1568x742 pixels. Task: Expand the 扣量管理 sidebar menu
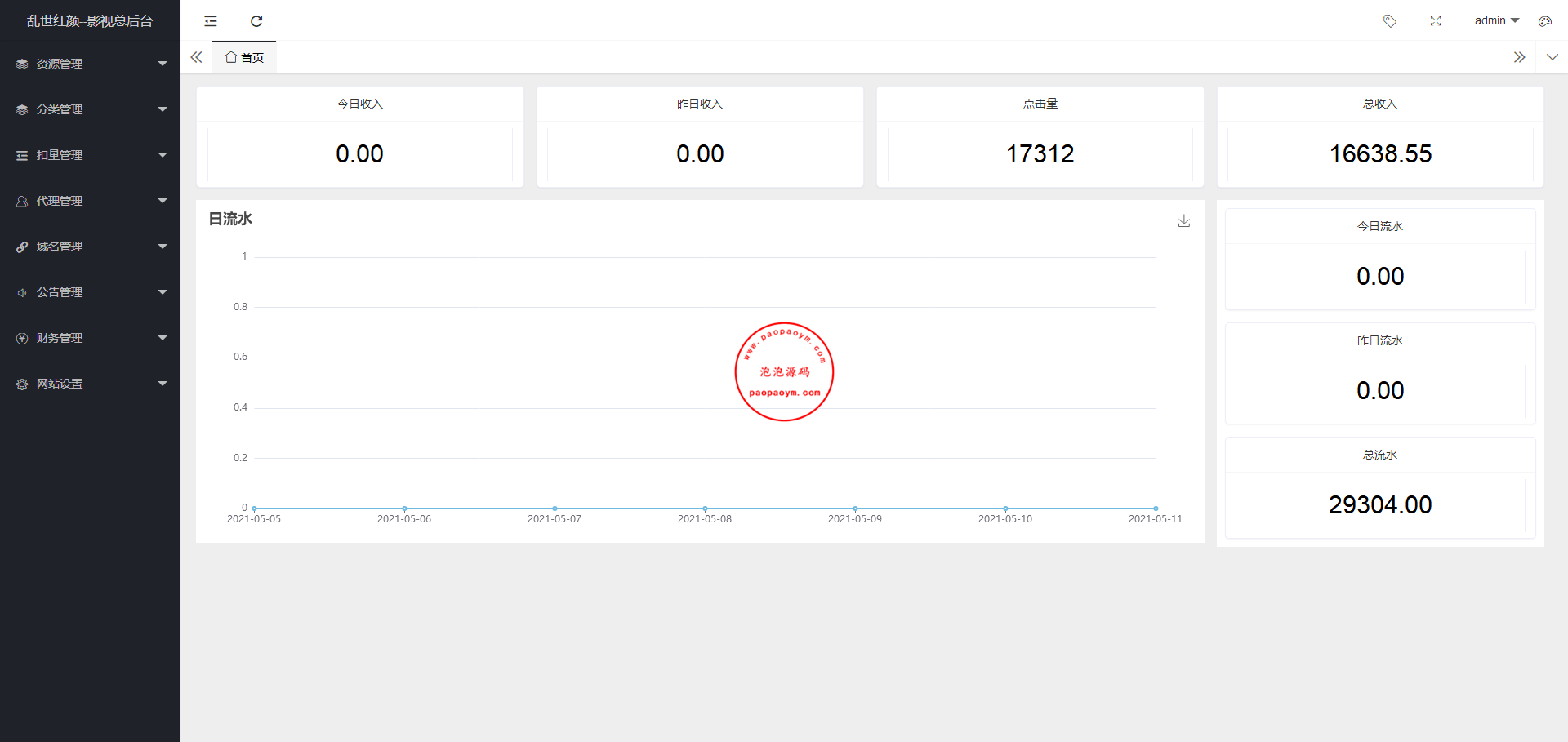pos(90,155)
